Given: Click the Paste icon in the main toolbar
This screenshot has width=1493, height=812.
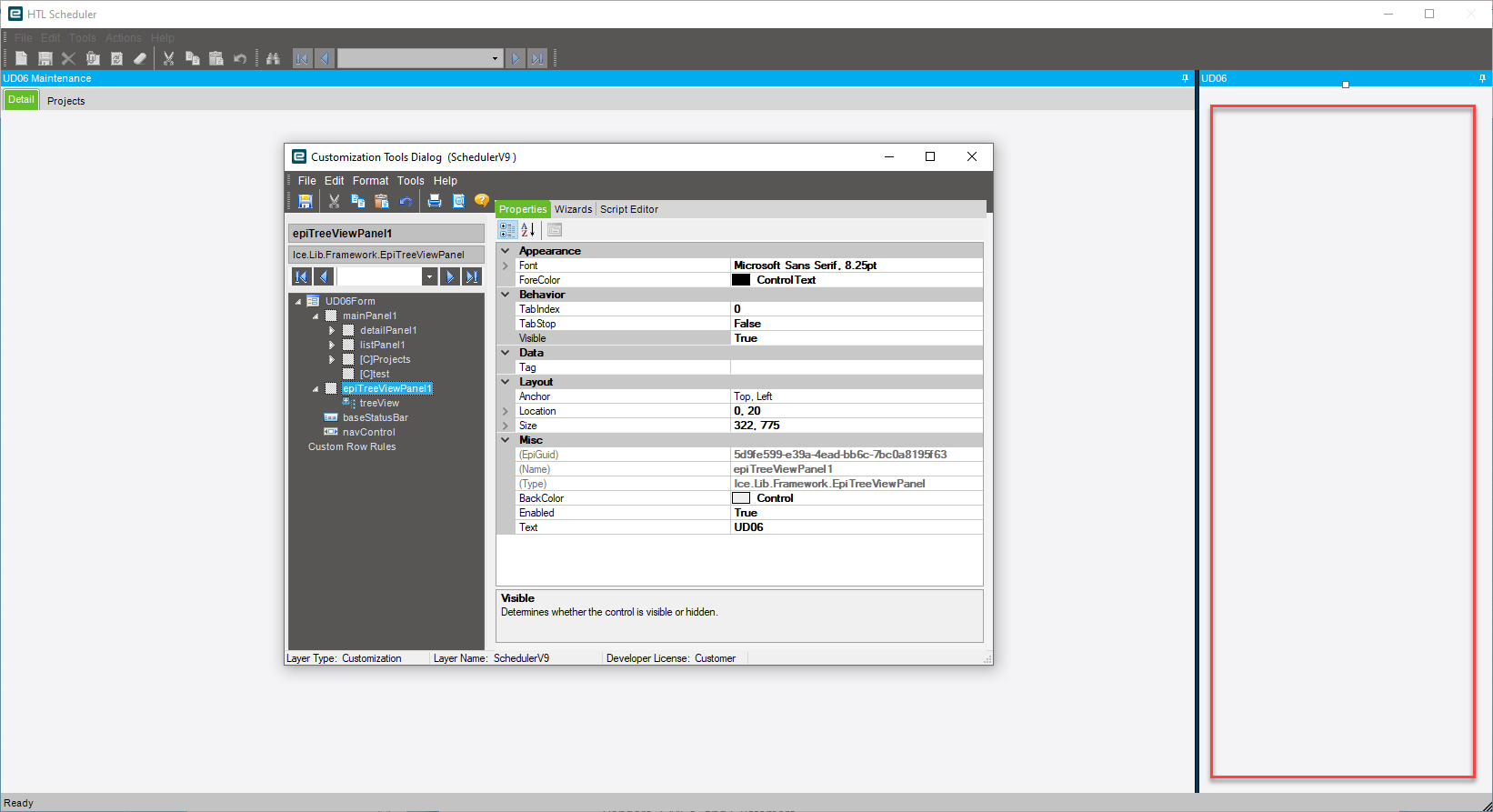Looking at the screenshot, I should 216,58.
